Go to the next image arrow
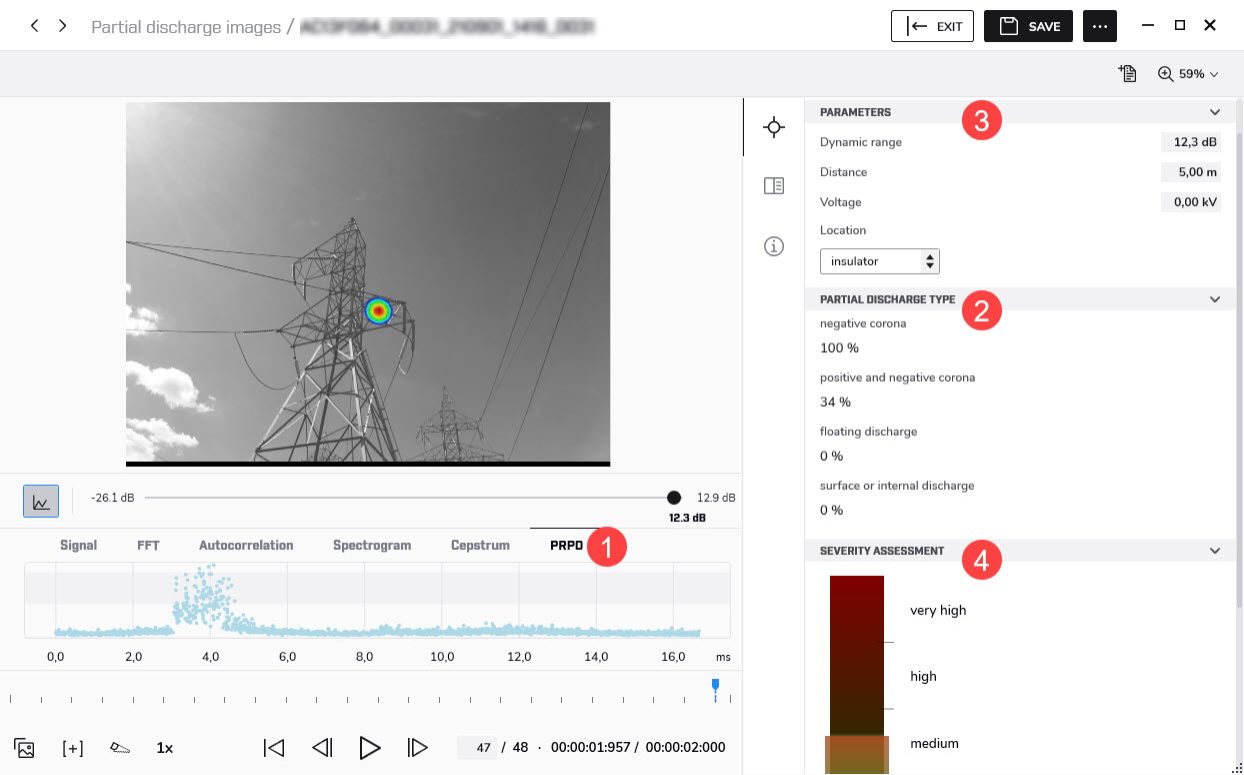 (63, 26)
